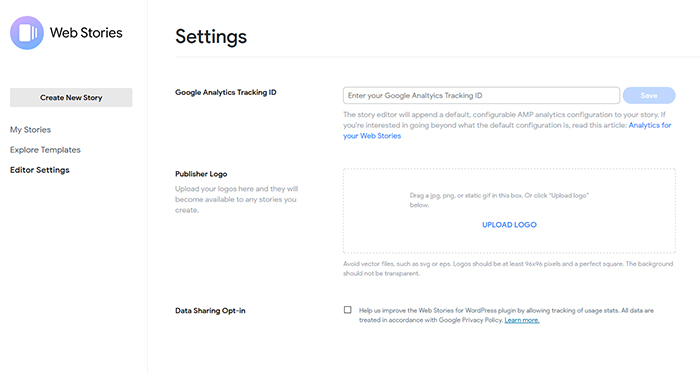Viewport: 700px width, 374px height.
Task: Click the Google Analytics Tracking ID label
Action: [x=225, y=92]
